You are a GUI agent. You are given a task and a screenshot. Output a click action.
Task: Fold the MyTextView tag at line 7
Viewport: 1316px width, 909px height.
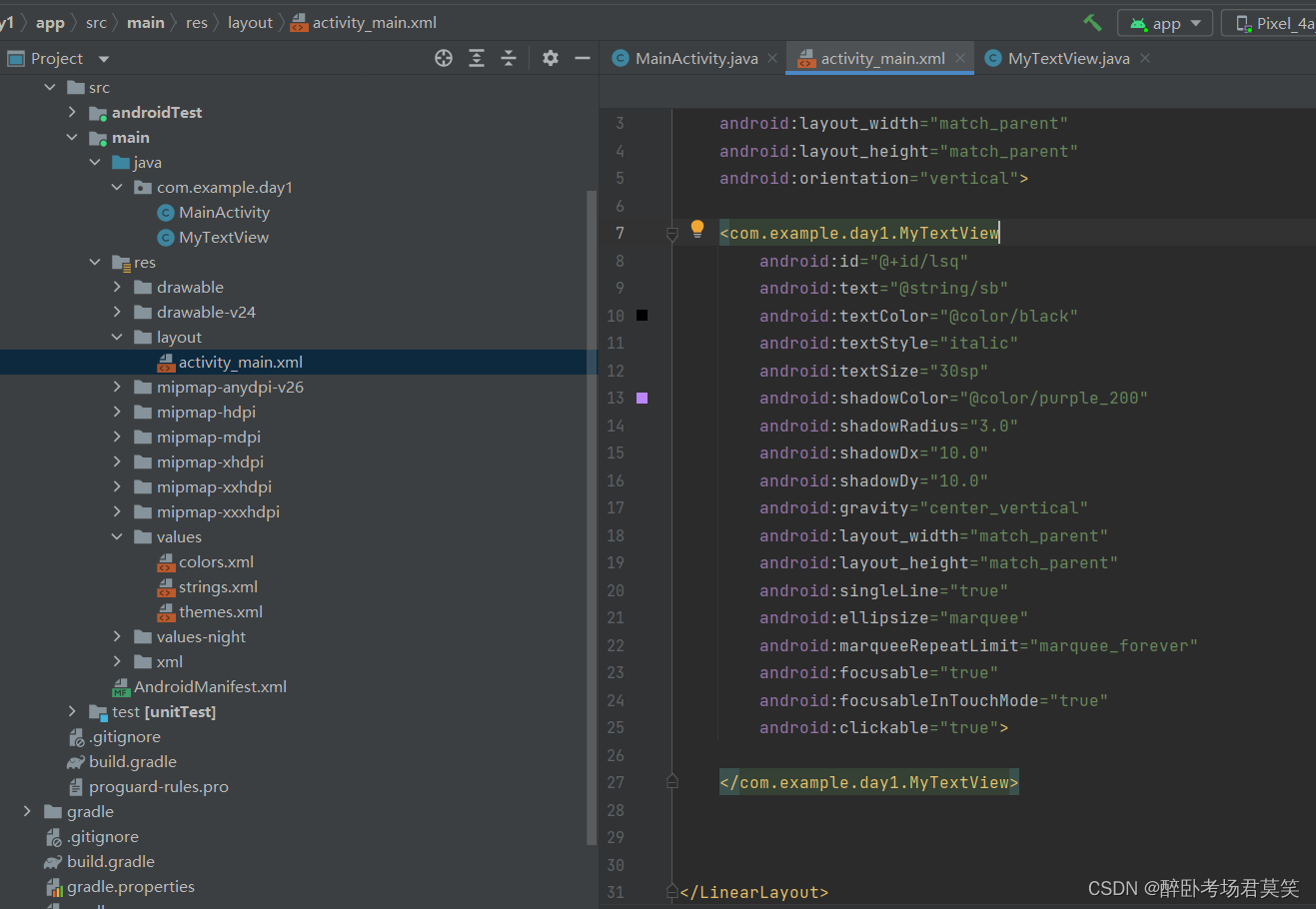pyautogui.click(x=671, y=234)
